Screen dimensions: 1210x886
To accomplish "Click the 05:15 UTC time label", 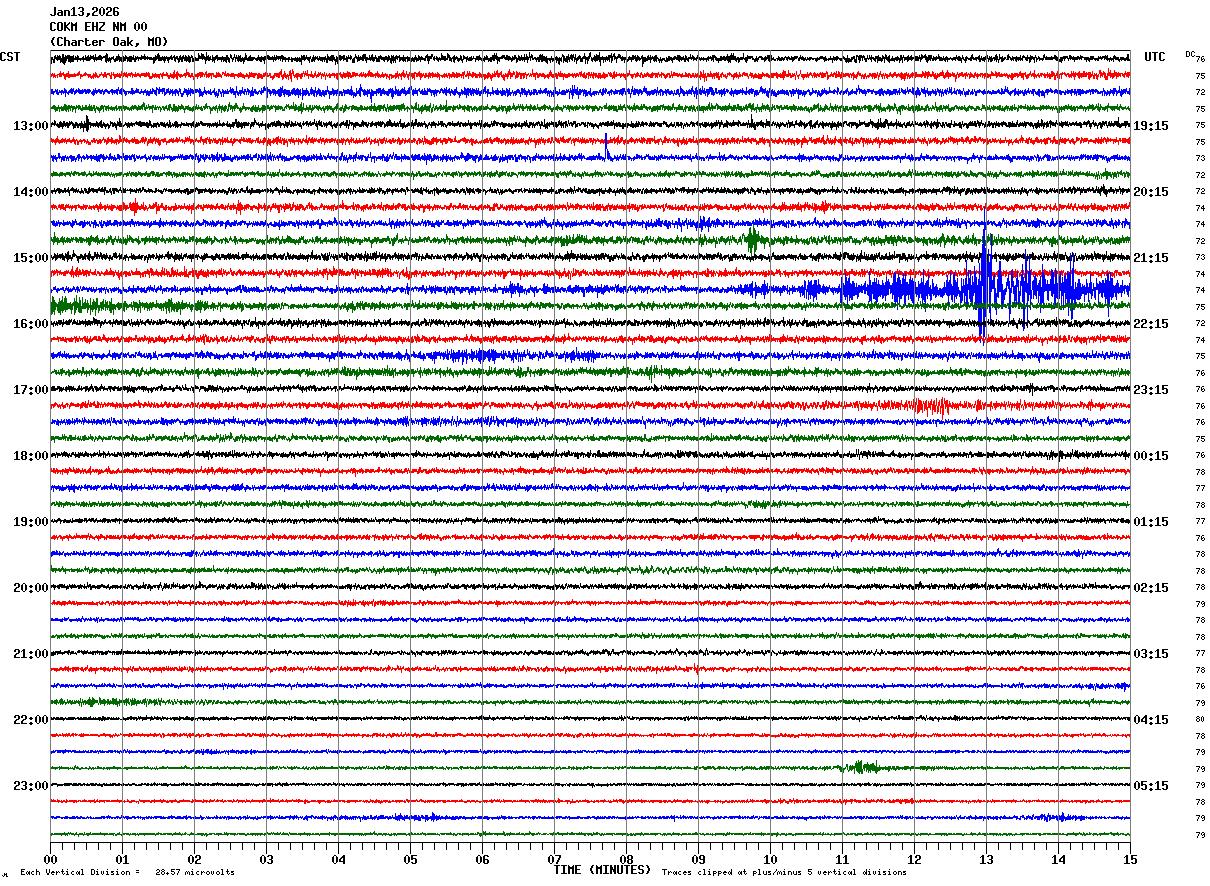I will (1151, 786).
